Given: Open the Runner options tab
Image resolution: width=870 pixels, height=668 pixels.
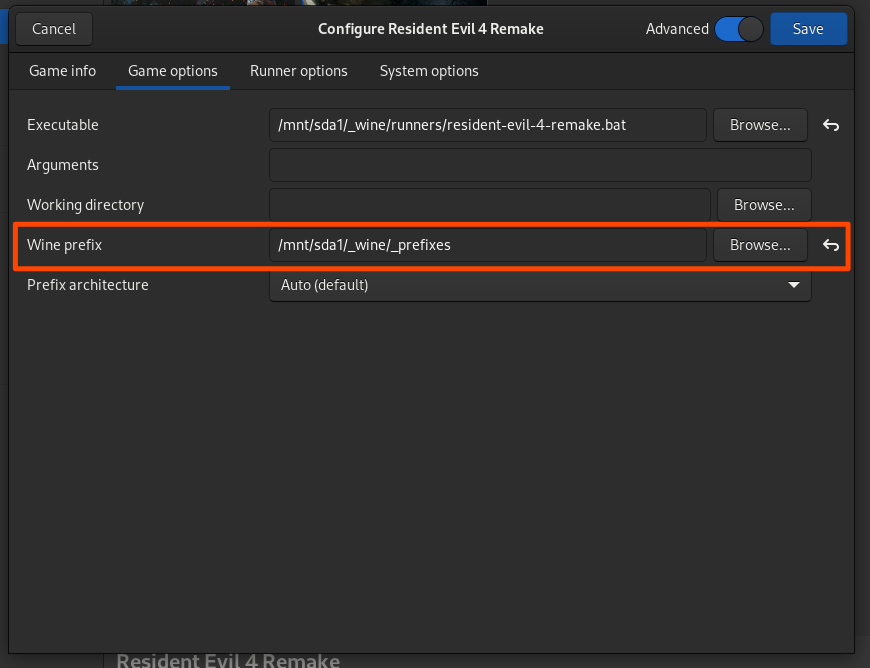Looking at the screenshot, I should click(x=299, y=71).
